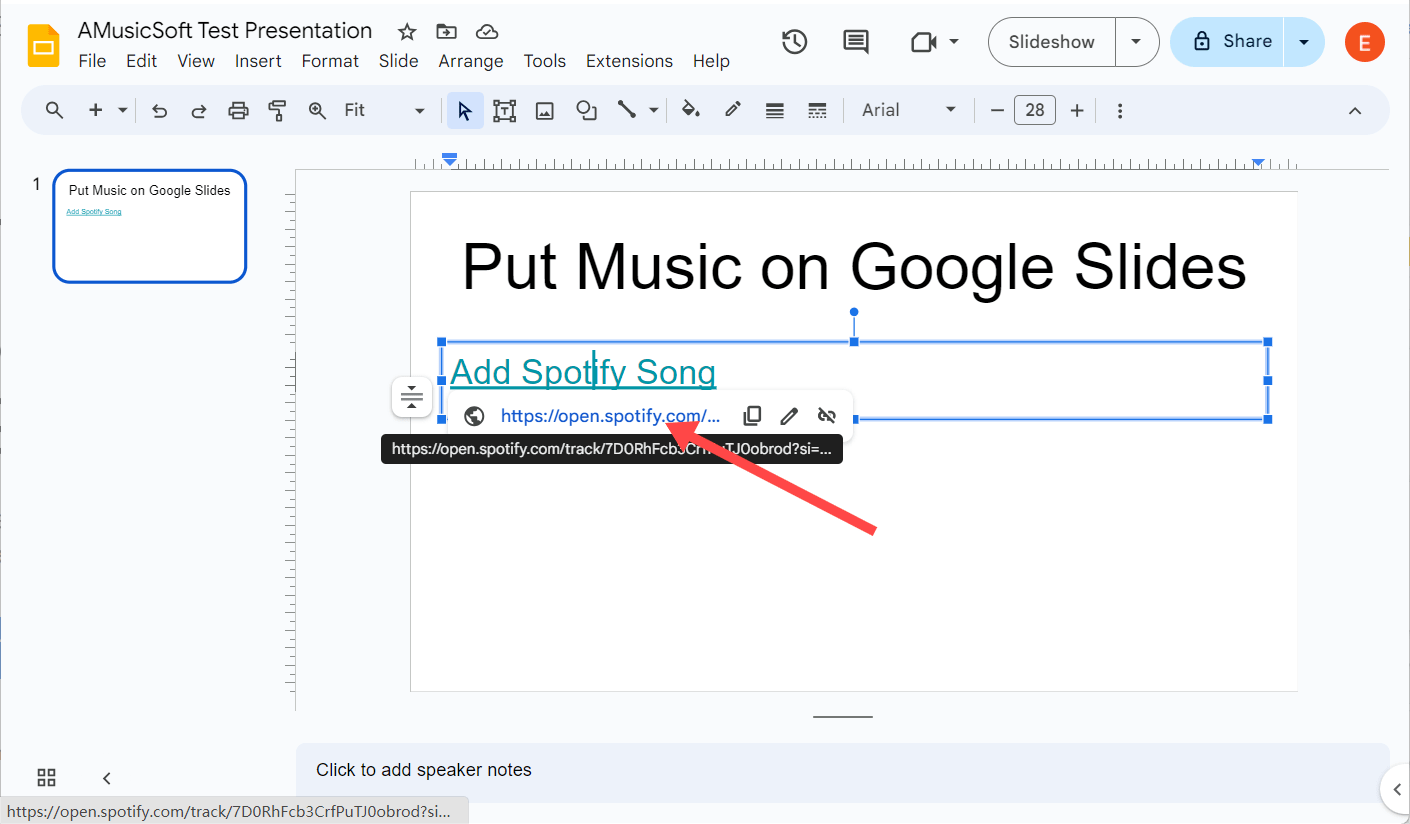
Task: Open Share quick options arrow
Action: (1304, 42)
